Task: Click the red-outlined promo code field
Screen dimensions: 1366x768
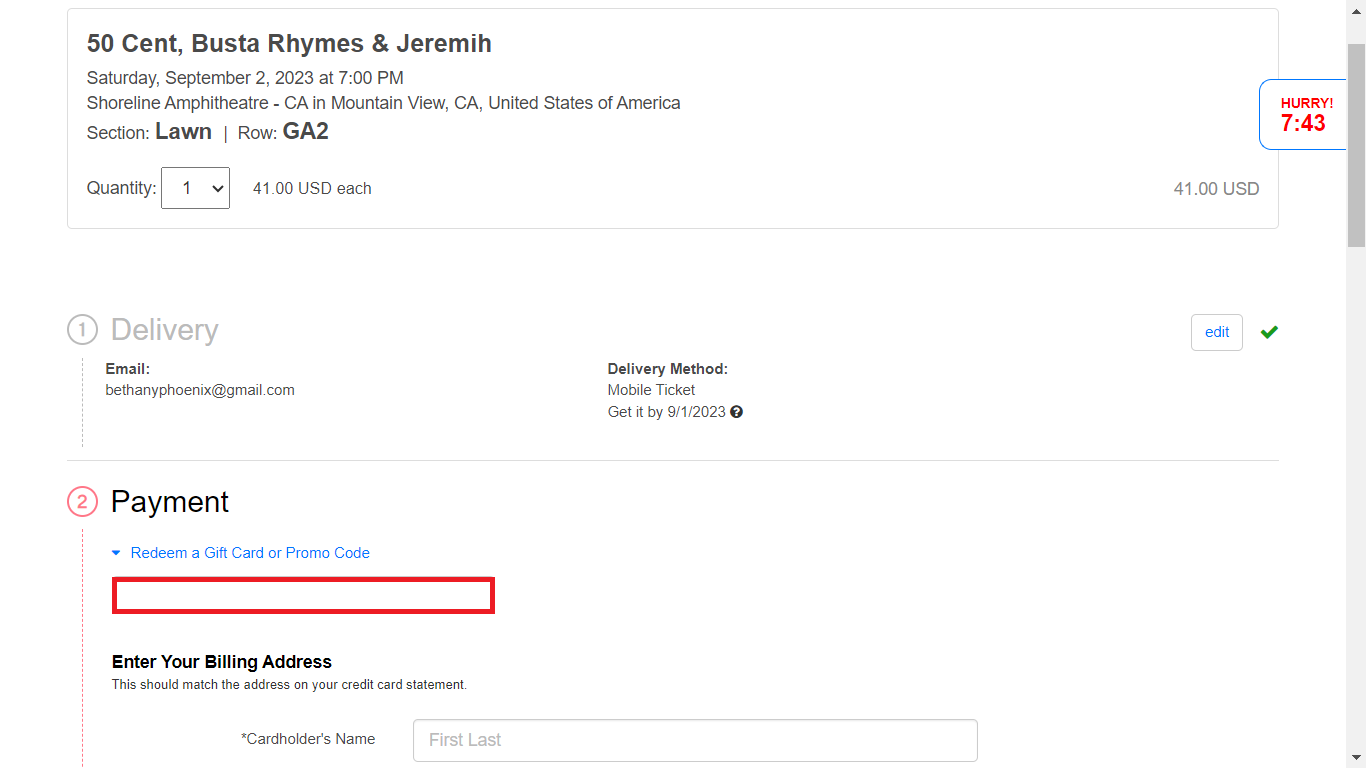Action: [x=303, y=595]
